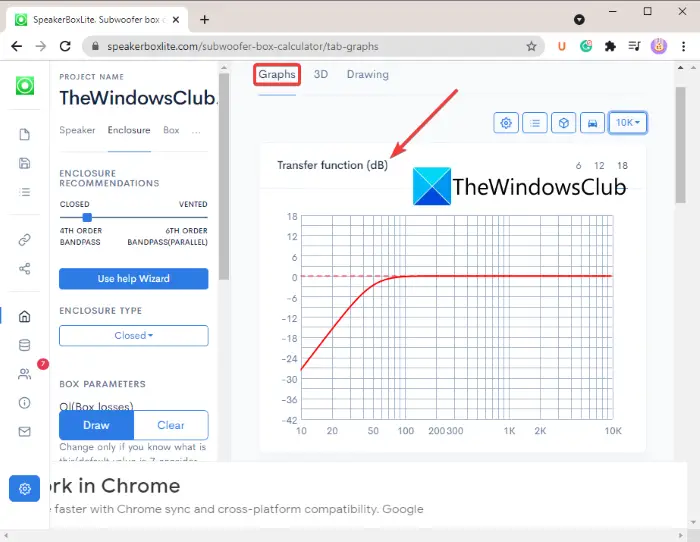This screenshot has height=542, width=700.
Task: Open the media control playlist icon
Action: (634, 46)
